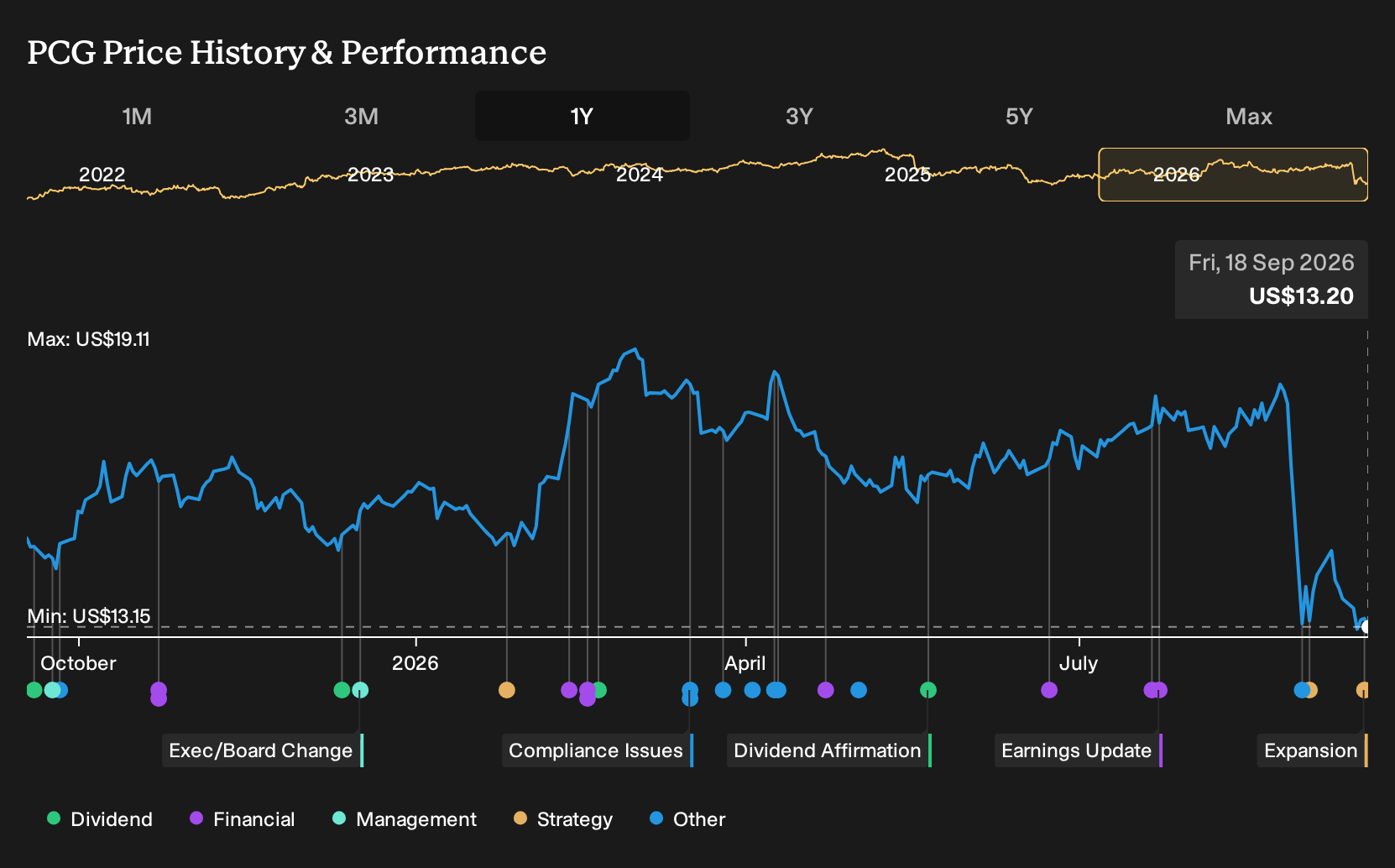Image resolution: width=1395 pixels, height=868 pixels.
Task: Click the orange Strategy dot between 2026 and April
Action: (x=507, y=690)
